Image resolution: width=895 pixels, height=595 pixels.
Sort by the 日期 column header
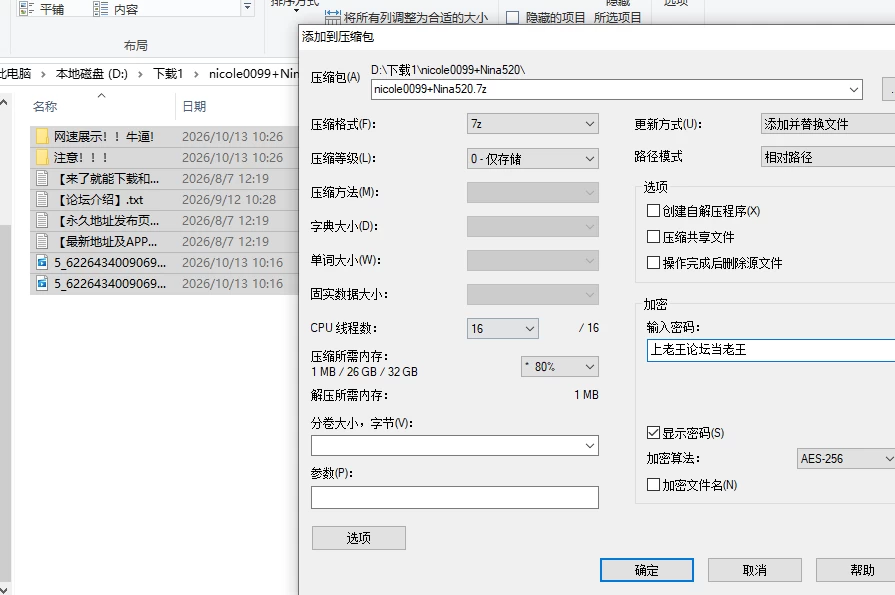point(194,106)
